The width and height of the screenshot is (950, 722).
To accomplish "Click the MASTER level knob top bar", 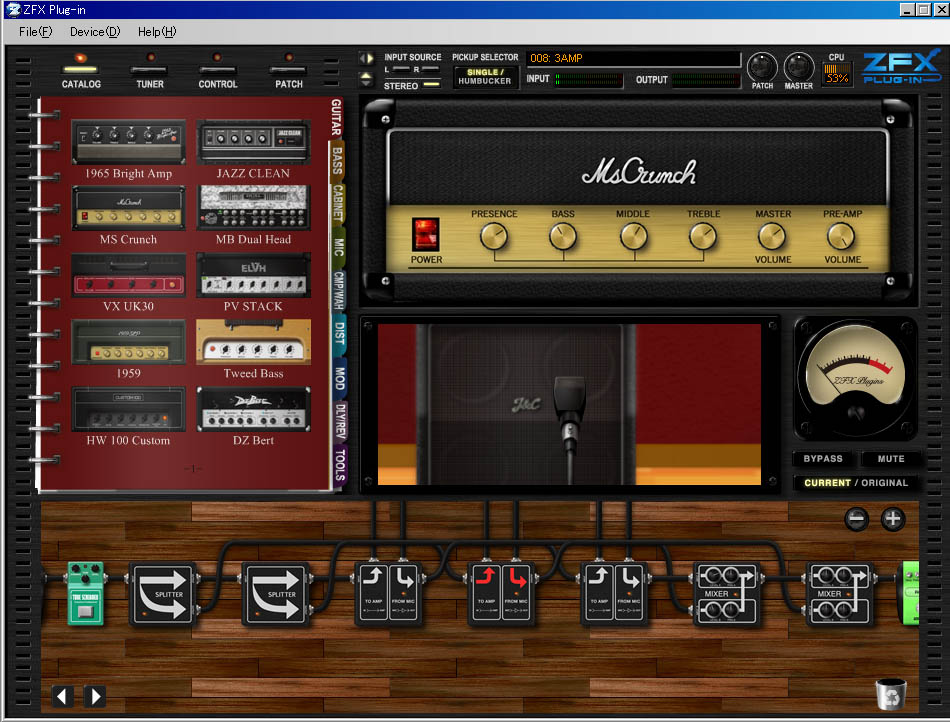I will tap(799, 67).
